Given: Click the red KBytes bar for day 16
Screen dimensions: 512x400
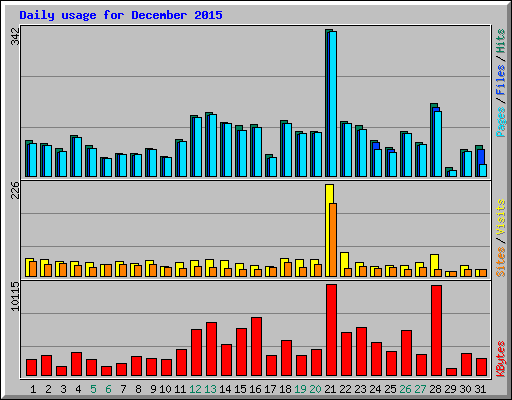Looking at the screenshot, I should [256, 346].
